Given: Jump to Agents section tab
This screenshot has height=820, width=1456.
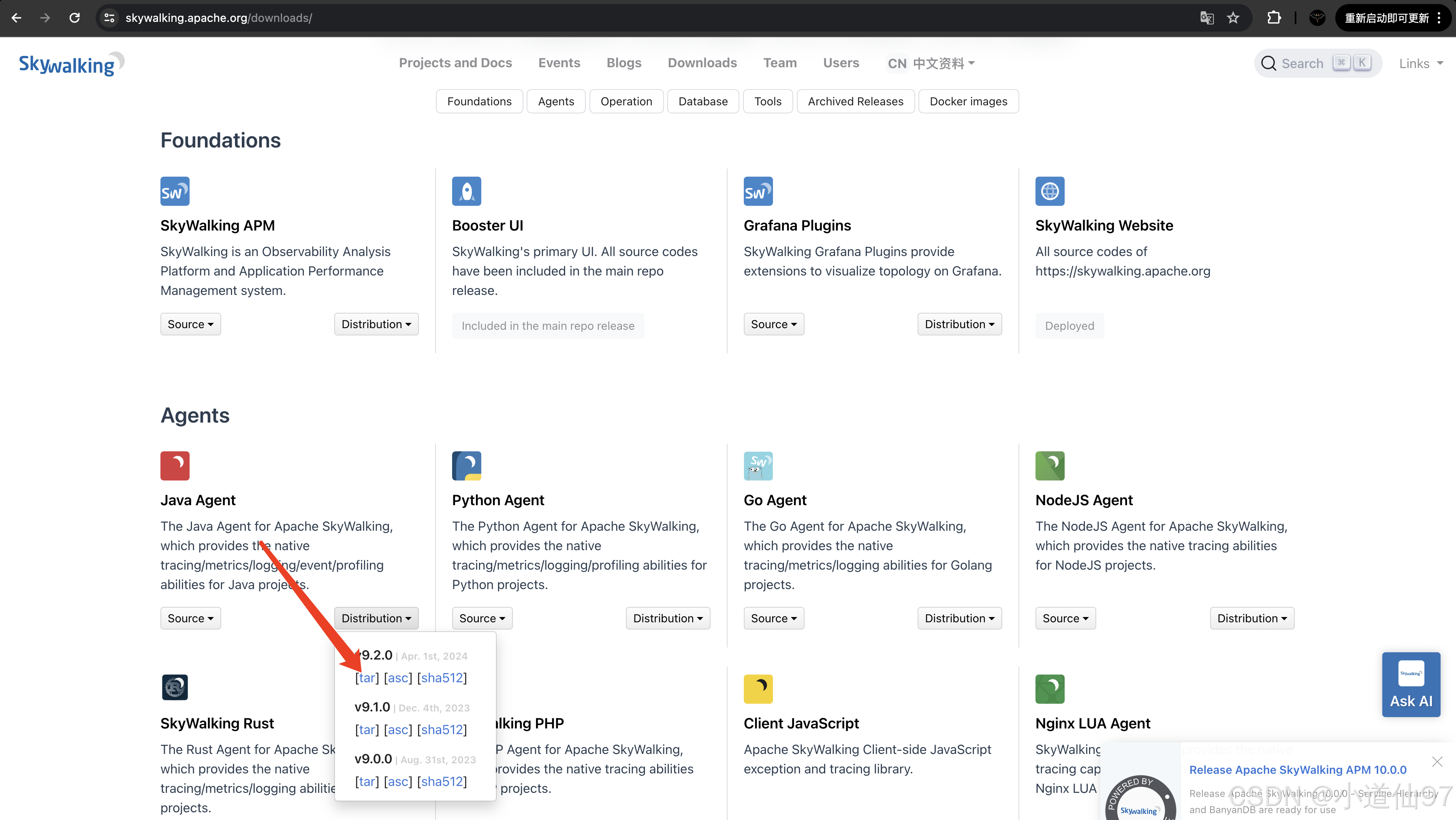Looking at the screenshot, I should pos(555,101).
